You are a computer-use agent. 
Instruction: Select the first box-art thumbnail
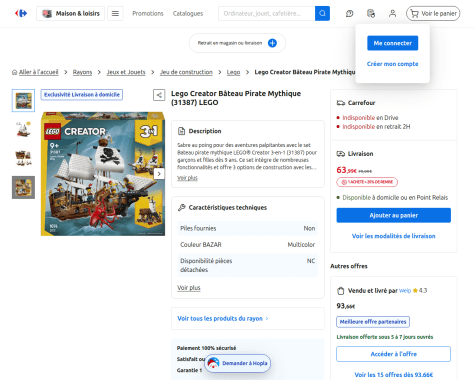coord(23,100)
